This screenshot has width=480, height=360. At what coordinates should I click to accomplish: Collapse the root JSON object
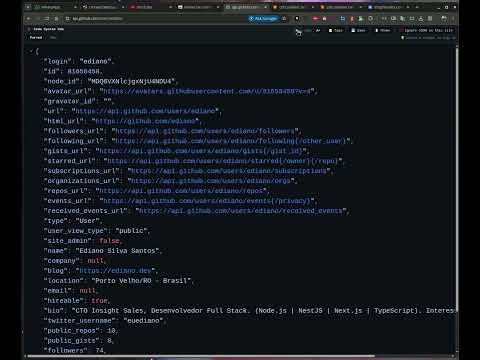(31, 51)
